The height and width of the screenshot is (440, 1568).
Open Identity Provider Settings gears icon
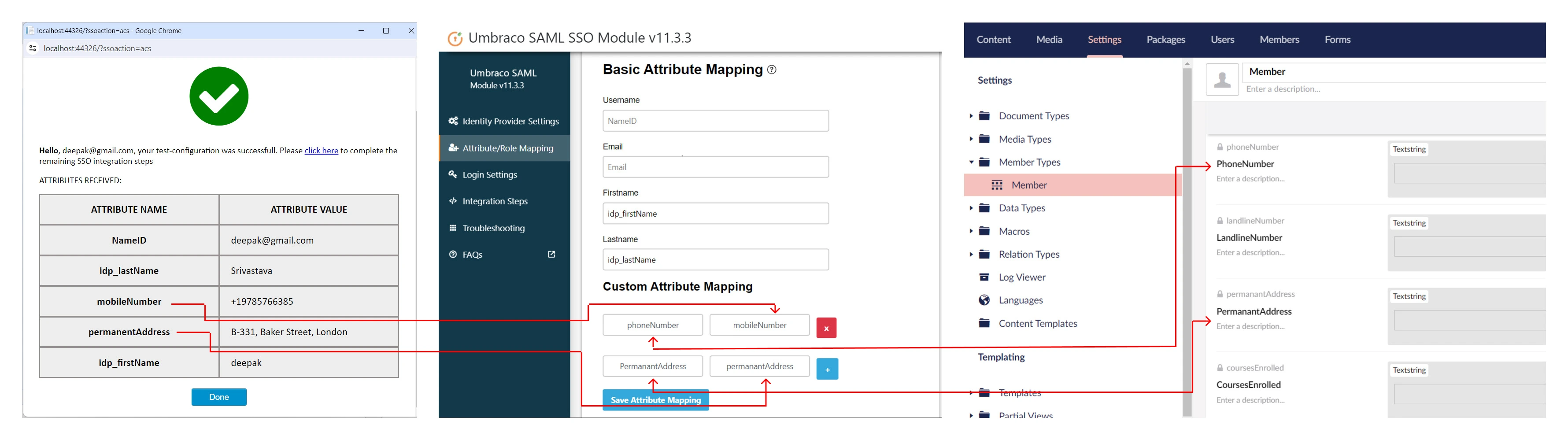click(x=453, y=121)
